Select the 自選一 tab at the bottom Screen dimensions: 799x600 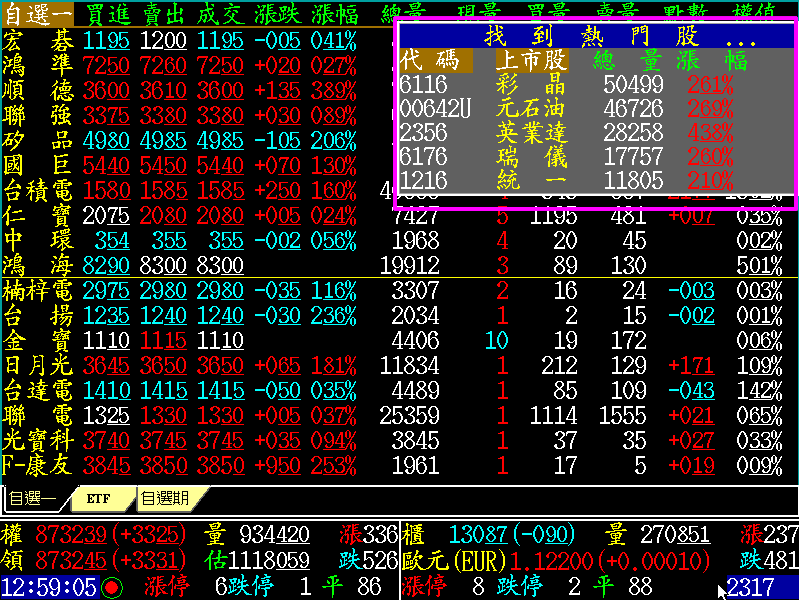33,497
